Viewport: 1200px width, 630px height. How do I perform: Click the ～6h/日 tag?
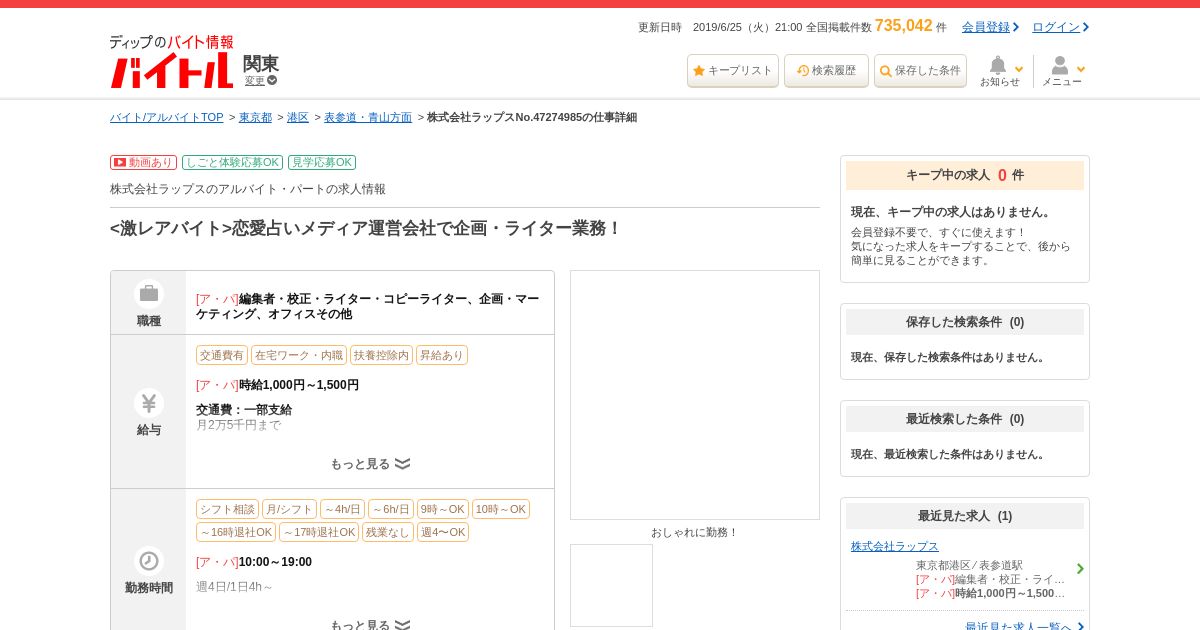point(391,509)
